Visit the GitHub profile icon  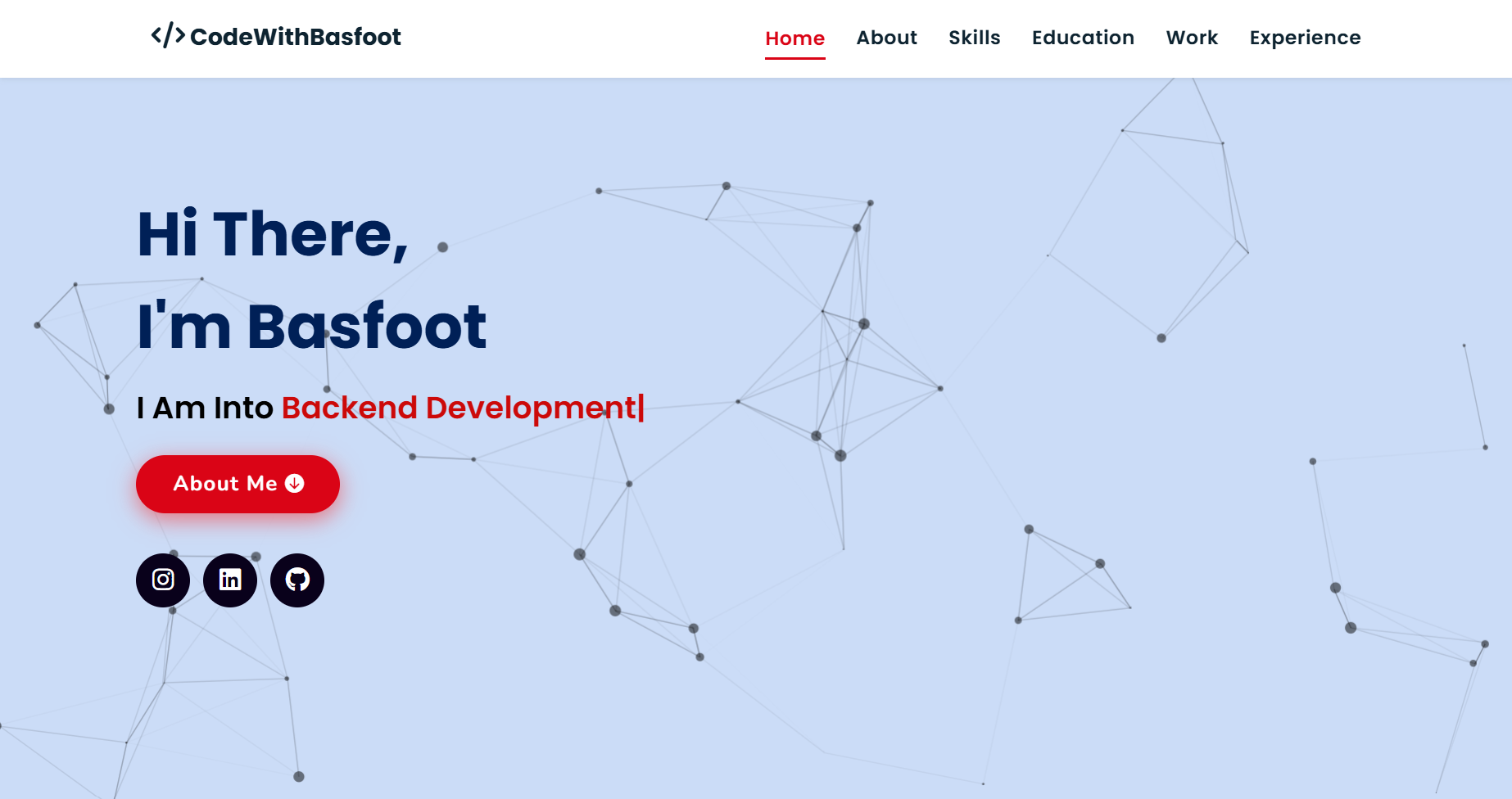coord(297,580)
